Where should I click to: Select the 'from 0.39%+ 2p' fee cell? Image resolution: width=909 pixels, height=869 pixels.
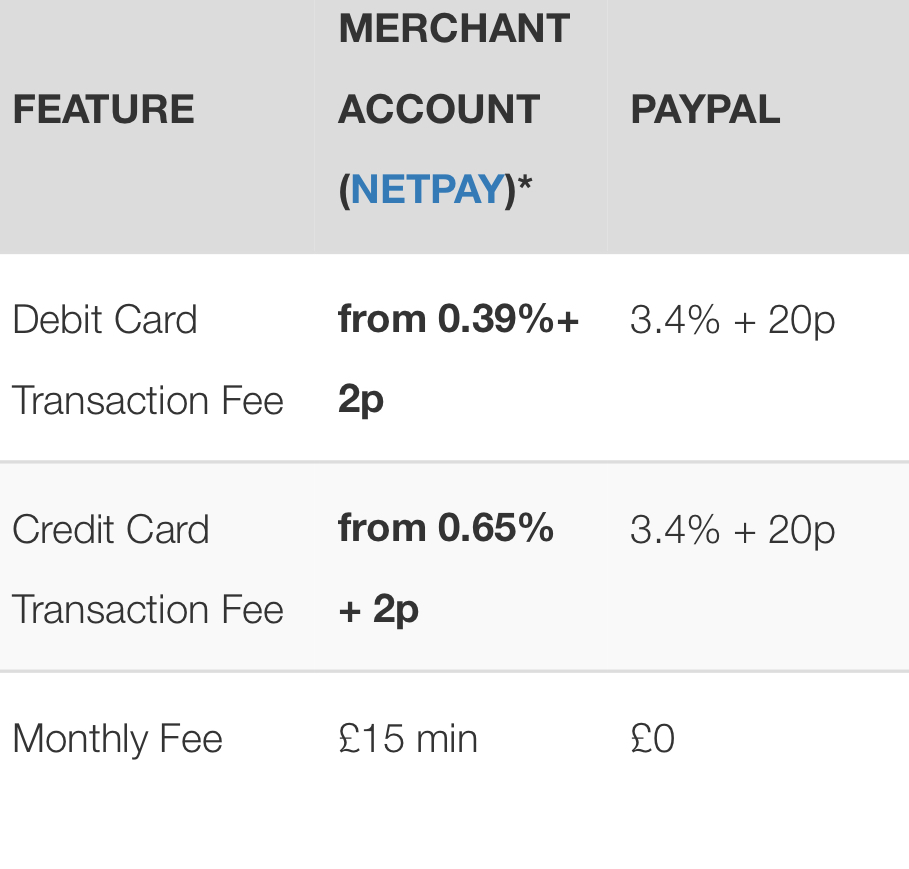[x=459, y=360]
